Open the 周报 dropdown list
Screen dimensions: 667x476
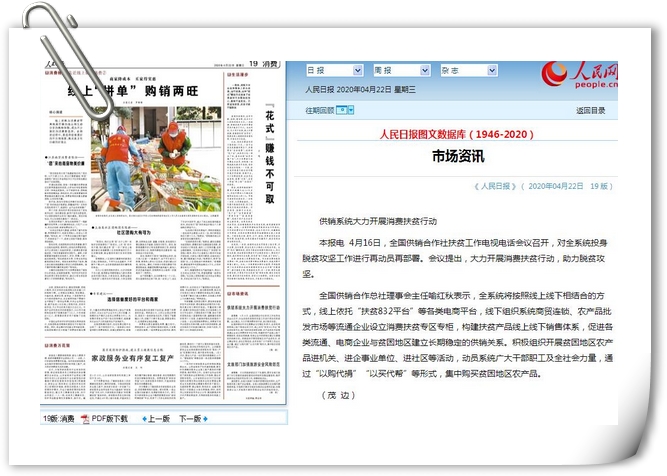point(402,70)
